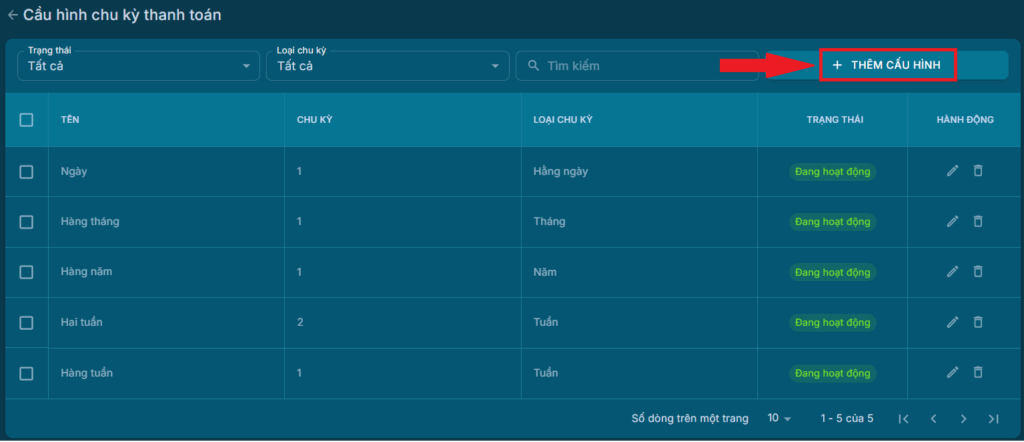Click pencil icon for Hai tuần row
Image resolution: width=1024 pixels, height=442 pixels.
point(952,322)
